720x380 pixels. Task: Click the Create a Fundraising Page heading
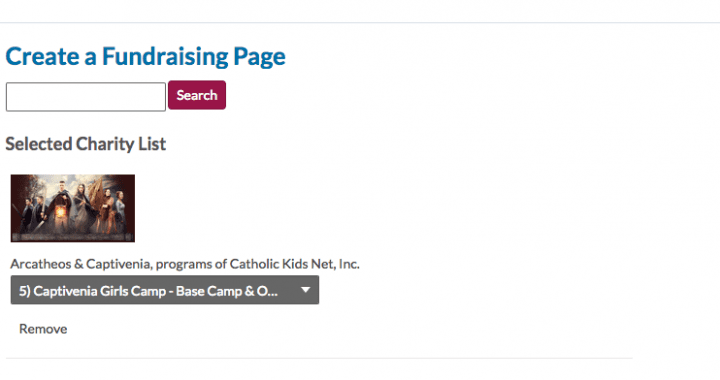[x=146, y=57]
